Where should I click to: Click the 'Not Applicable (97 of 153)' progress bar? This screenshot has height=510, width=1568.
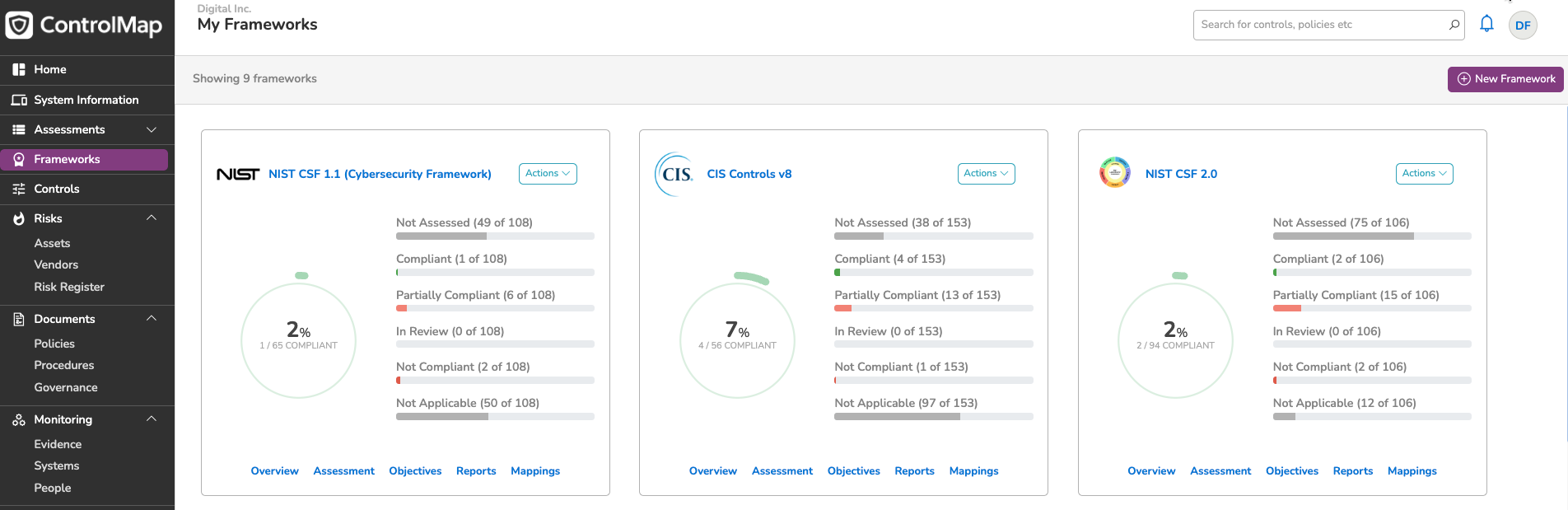(x=934, y=417)
